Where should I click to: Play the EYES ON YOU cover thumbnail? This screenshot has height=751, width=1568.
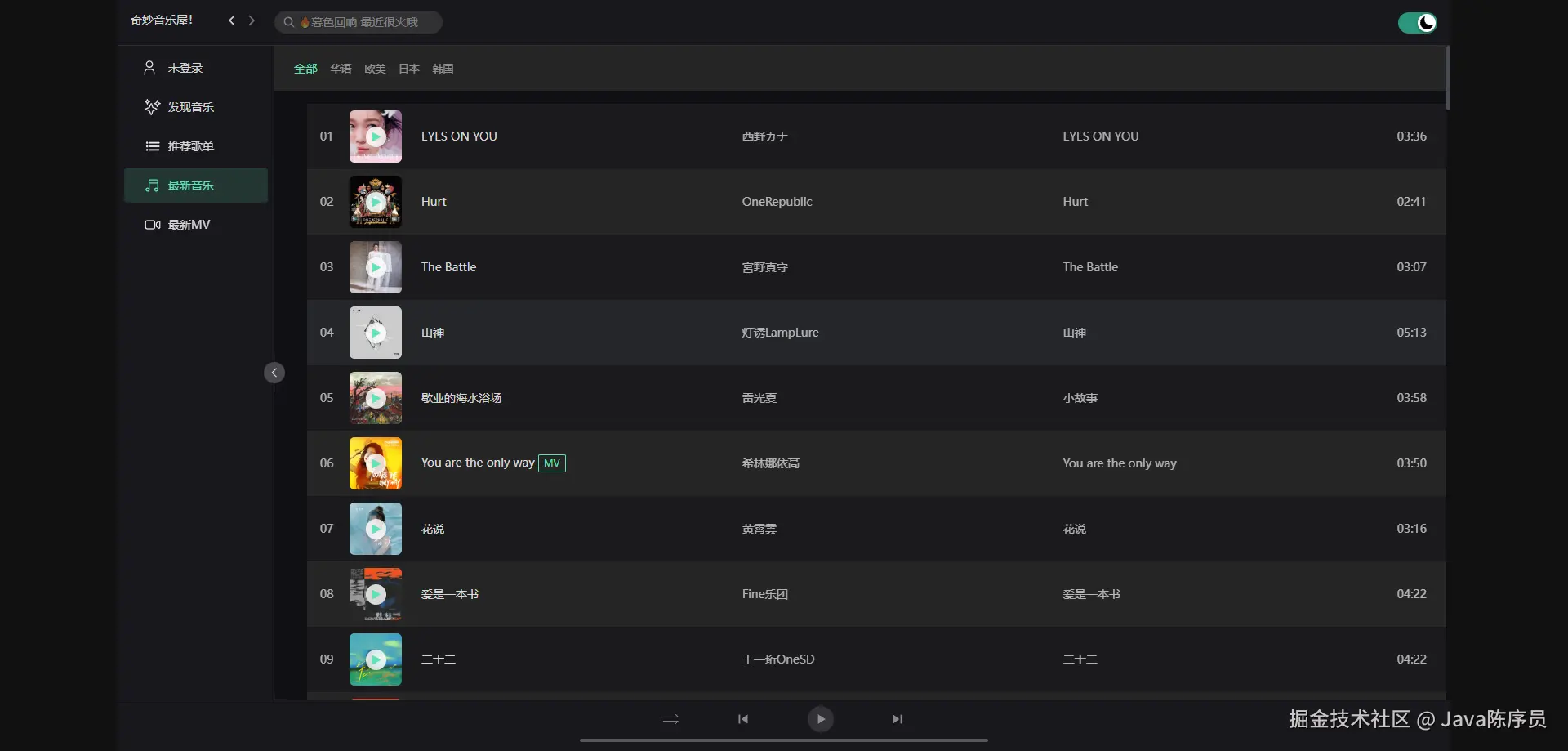(x=376, y=136)
